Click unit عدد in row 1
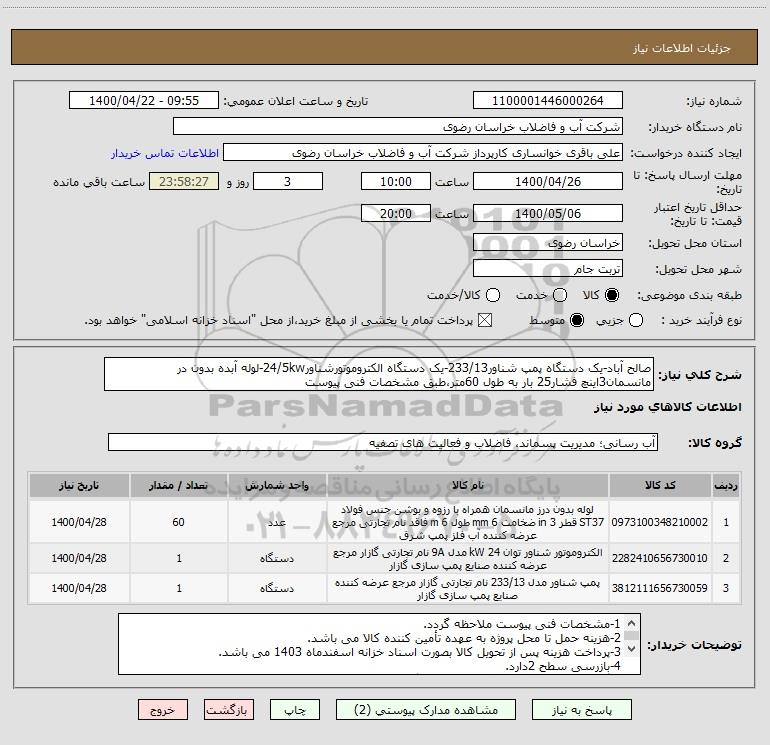 (x=277, y=522)
